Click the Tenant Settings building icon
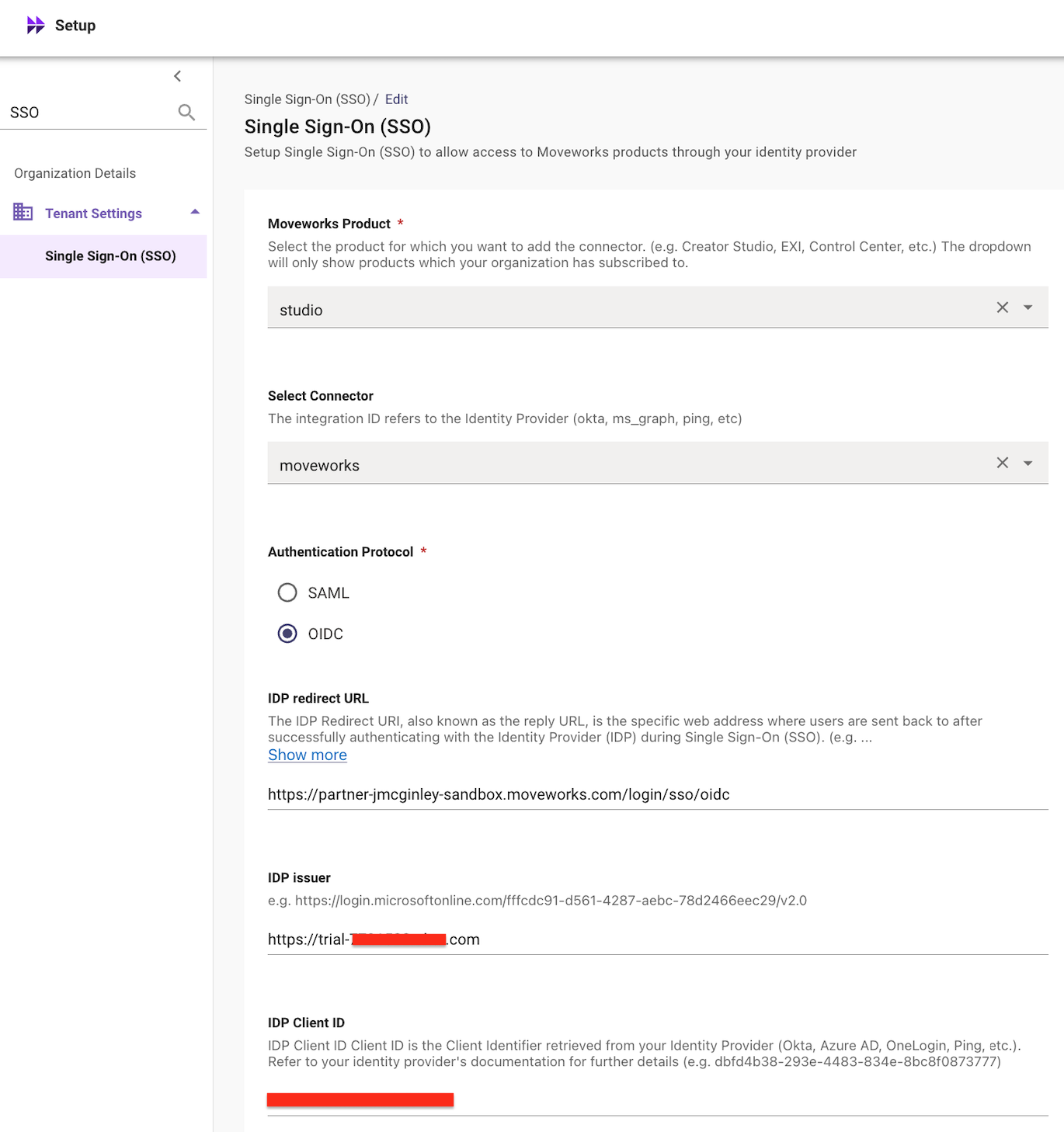This screenshot has width=1064, height=1132. [23, 212]
